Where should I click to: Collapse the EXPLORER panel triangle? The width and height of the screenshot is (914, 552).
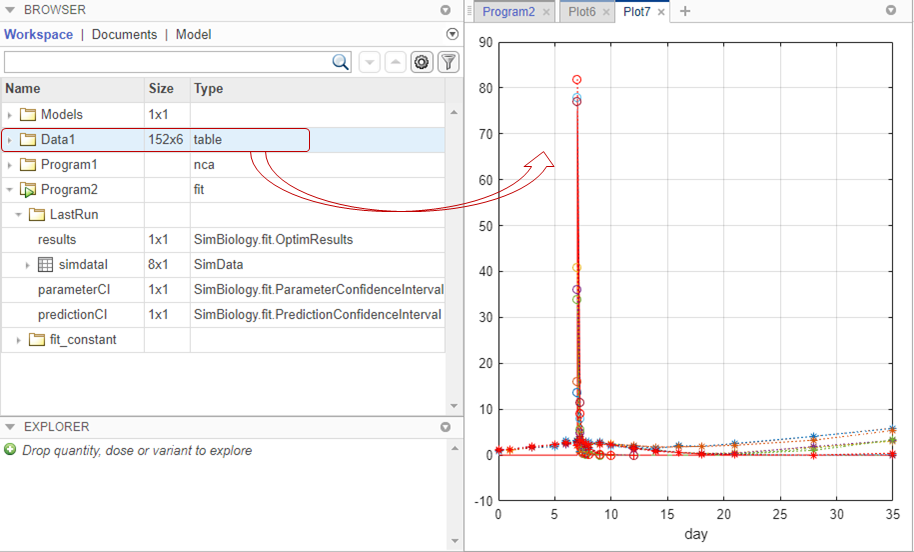coord(10,427)
